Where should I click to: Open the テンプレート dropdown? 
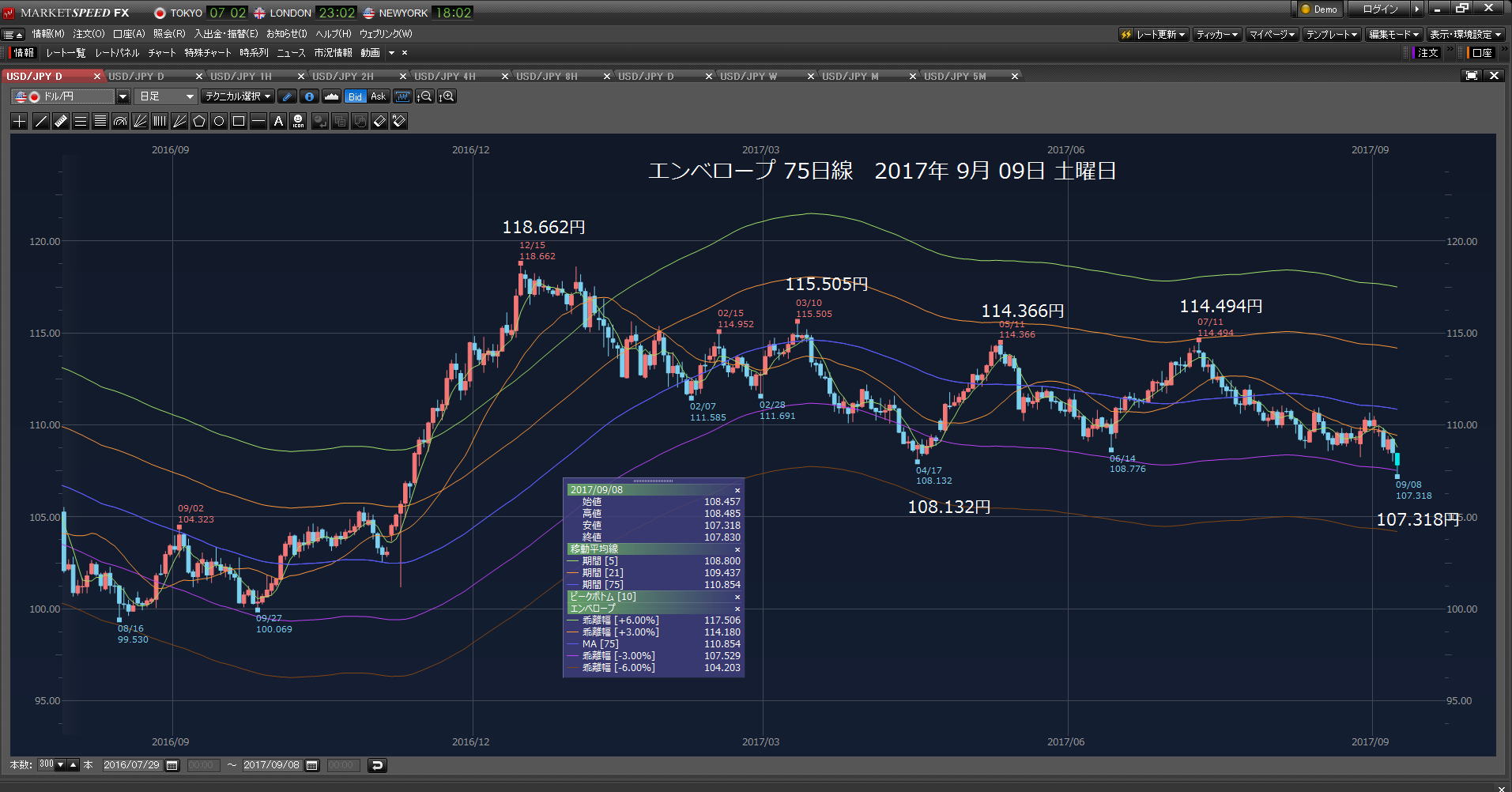[x=1332, y=34]
